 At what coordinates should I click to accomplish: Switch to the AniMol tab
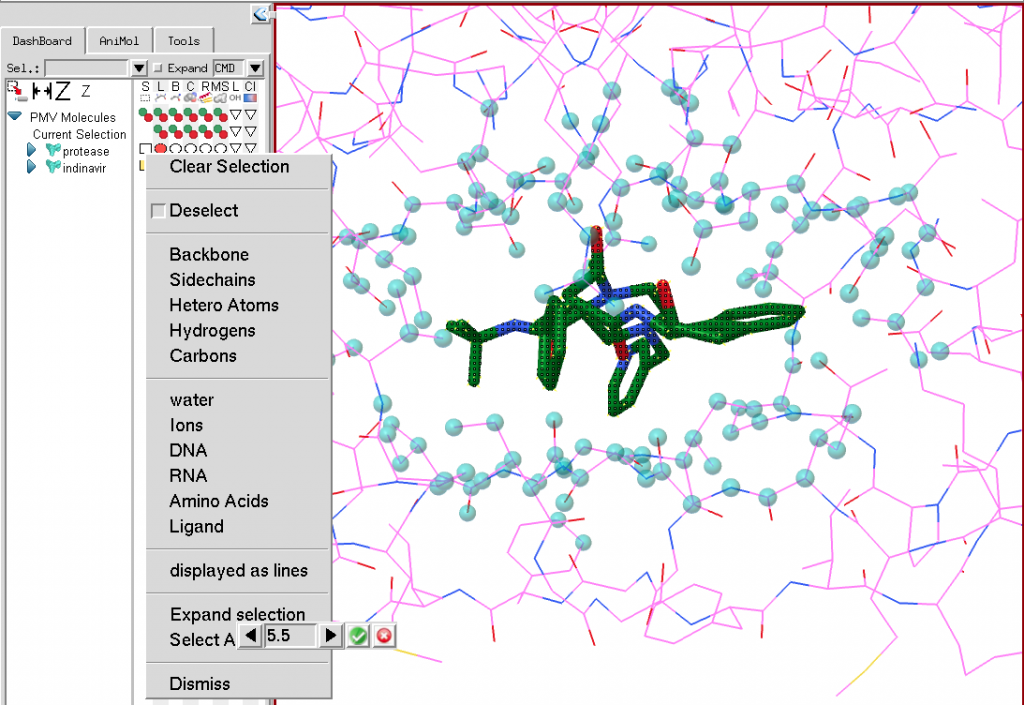coord(119,40)
